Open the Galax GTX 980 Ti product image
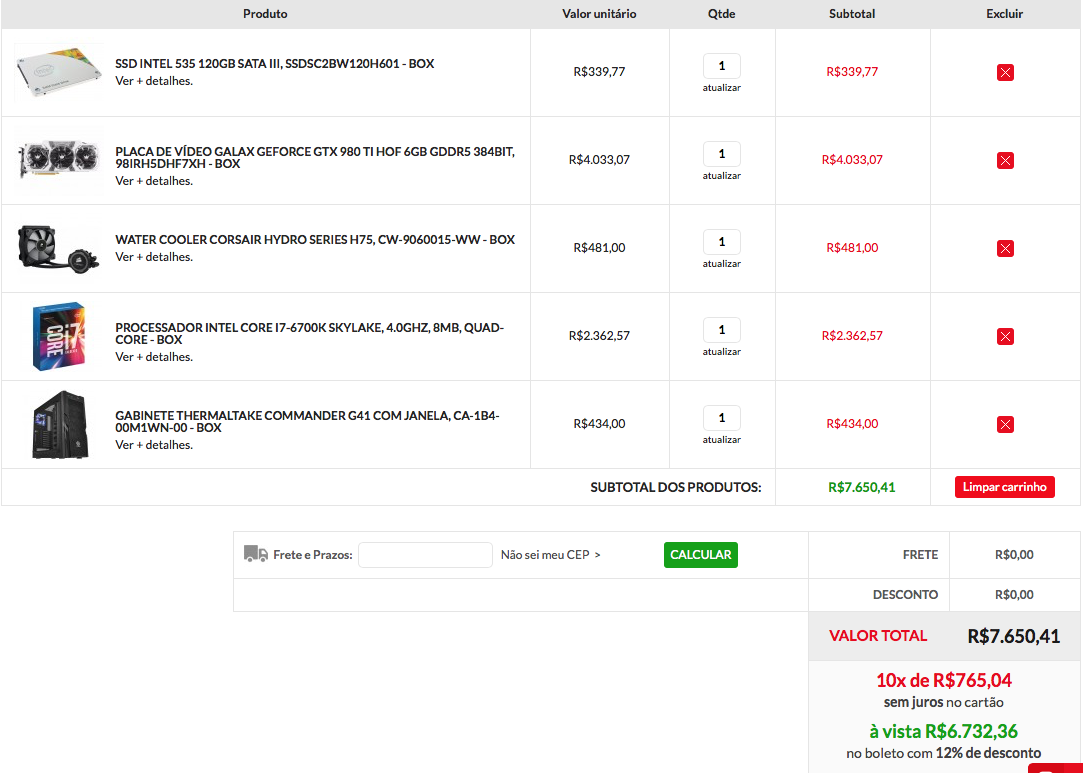Image resolution: width=1083 pixels, height=773 pixels. [59, 160]
